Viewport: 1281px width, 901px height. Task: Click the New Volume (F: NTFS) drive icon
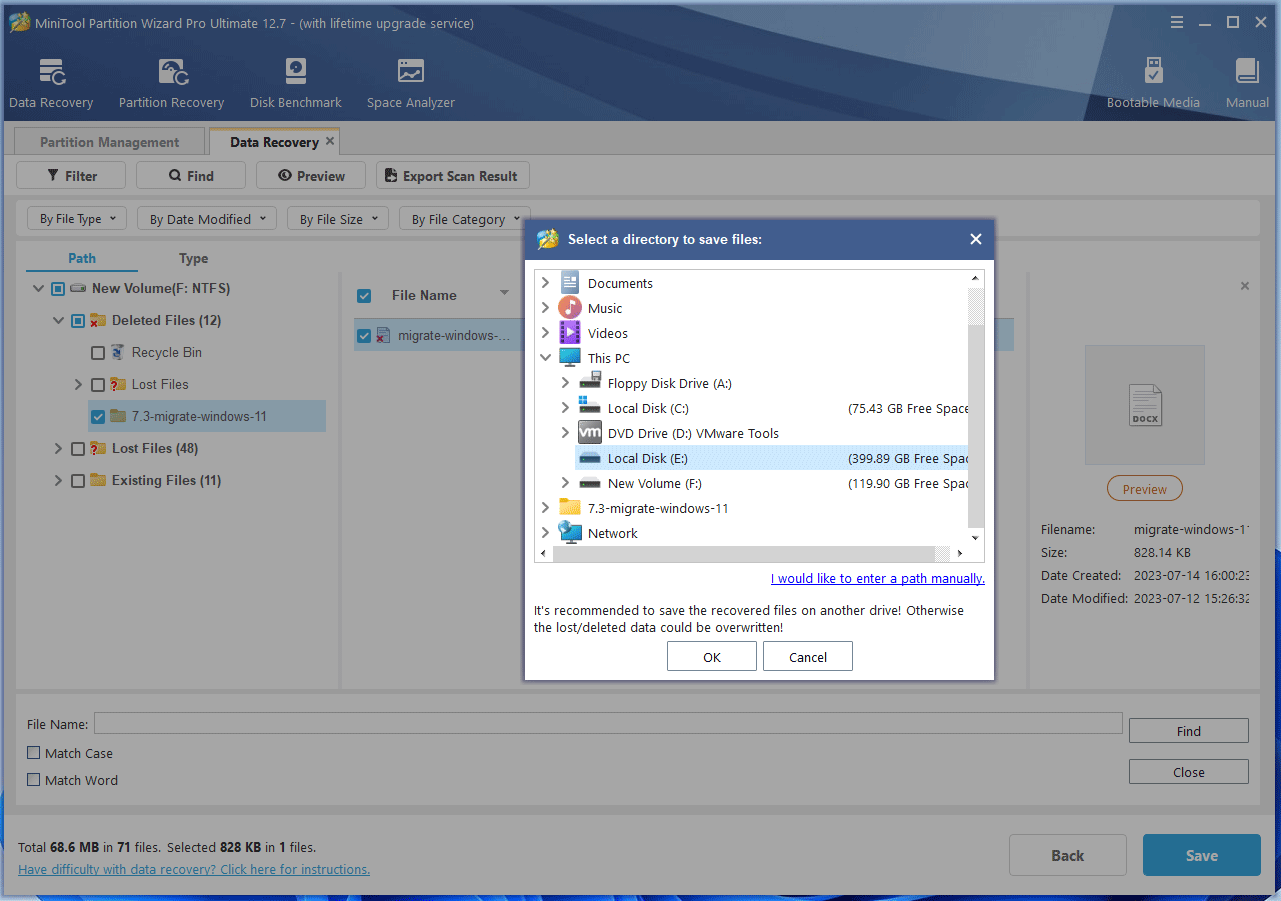click(x=79, y=288)
